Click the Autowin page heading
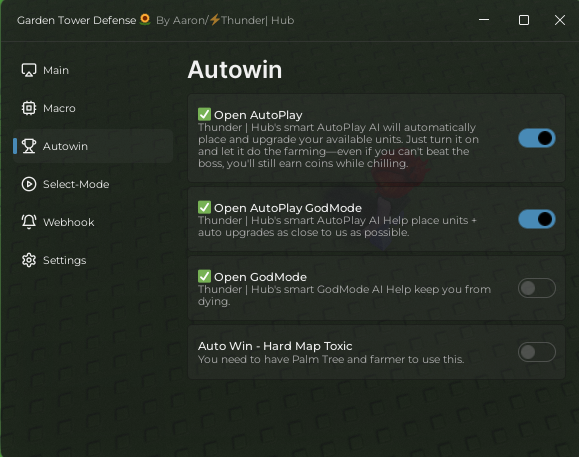The height and width of the screenshot is (457, 579). pyautogui.click(x=235, y=70)
